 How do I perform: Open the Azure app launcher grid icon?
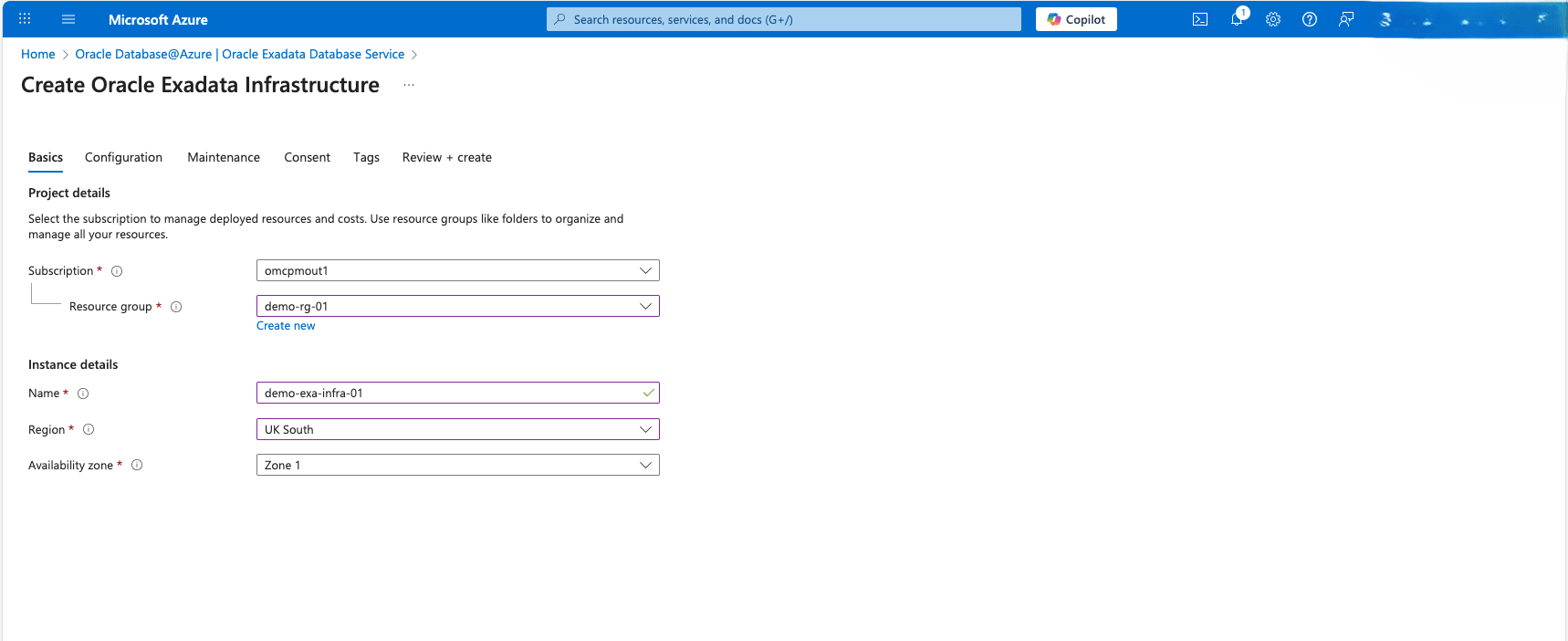[25, 18]
